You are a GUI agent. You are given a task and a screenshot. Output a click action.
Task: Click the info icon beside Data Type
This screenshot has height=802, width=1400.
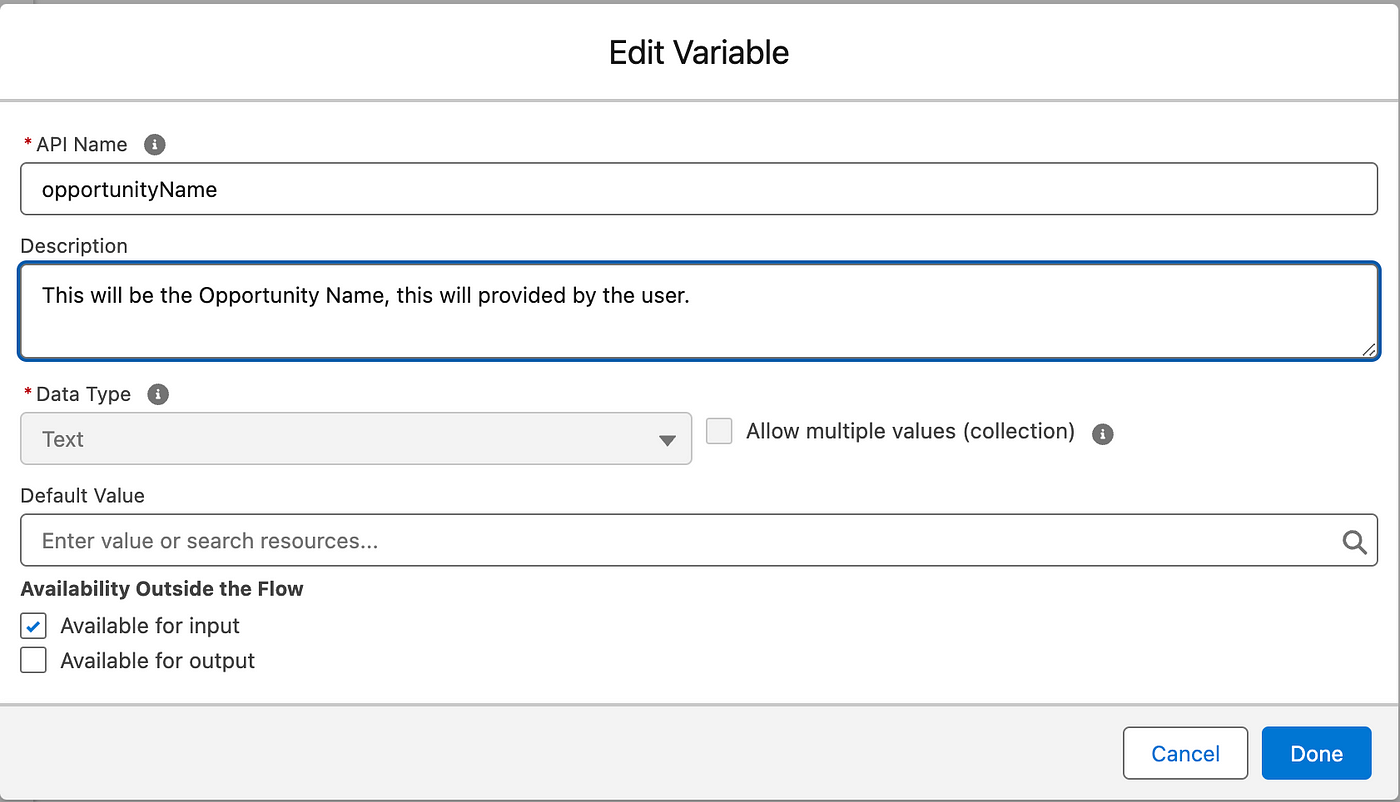tap(157, 394)
